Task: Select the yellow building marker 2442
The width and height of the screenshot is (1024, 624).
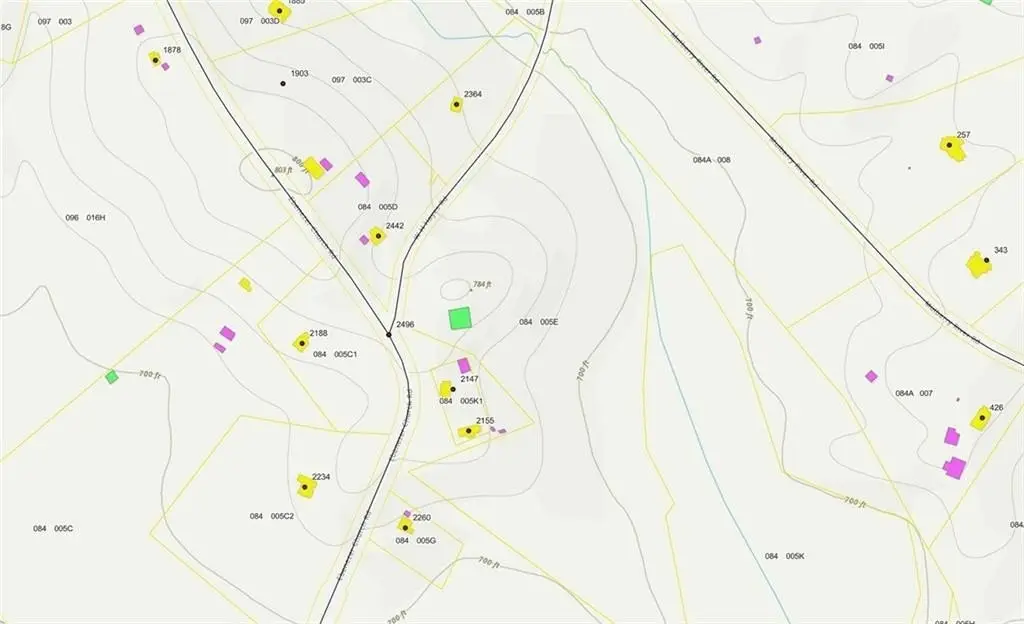Action: tap(377, 236)
